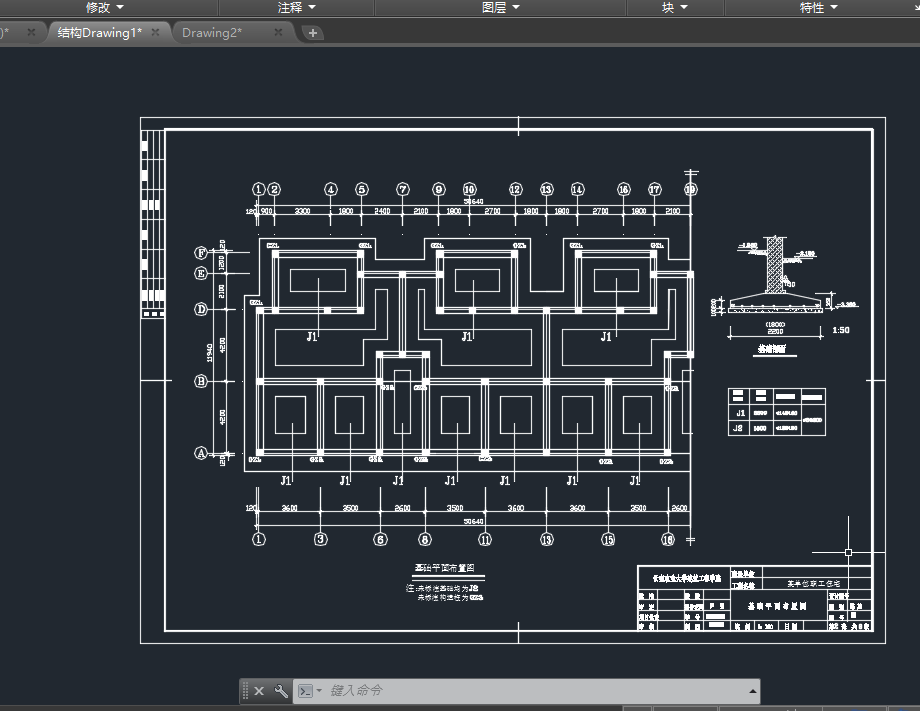Expand the 块 ribbon panel
Image resolution: width=920 pixels, height=711 pixels.
tap(675, 7)
